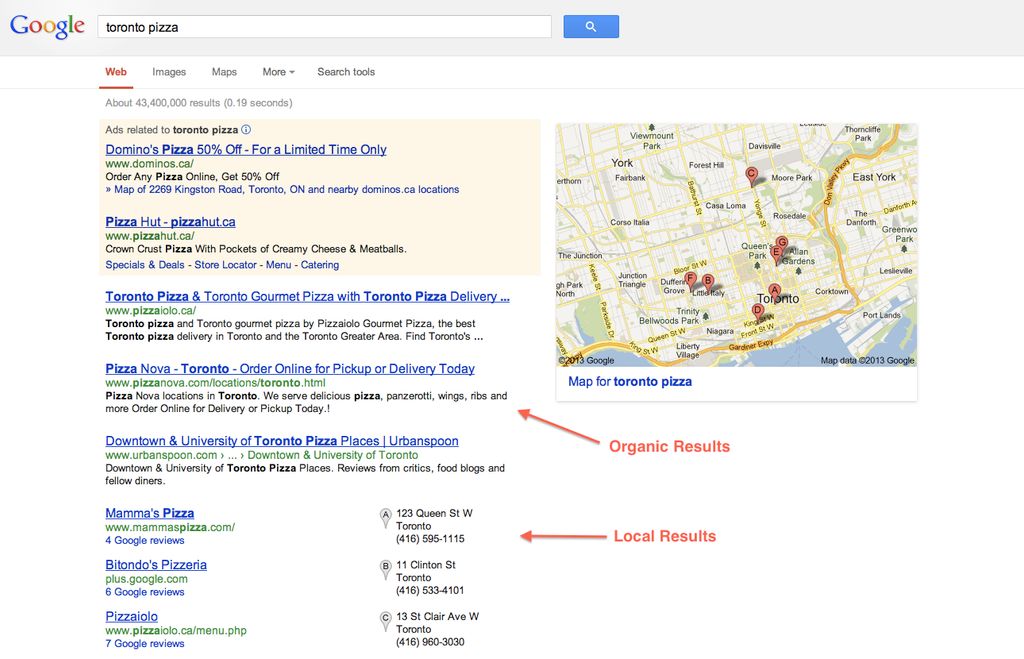
Task: Open the Urbanspoon Toronto Pizza Places result
Action: 282,441
